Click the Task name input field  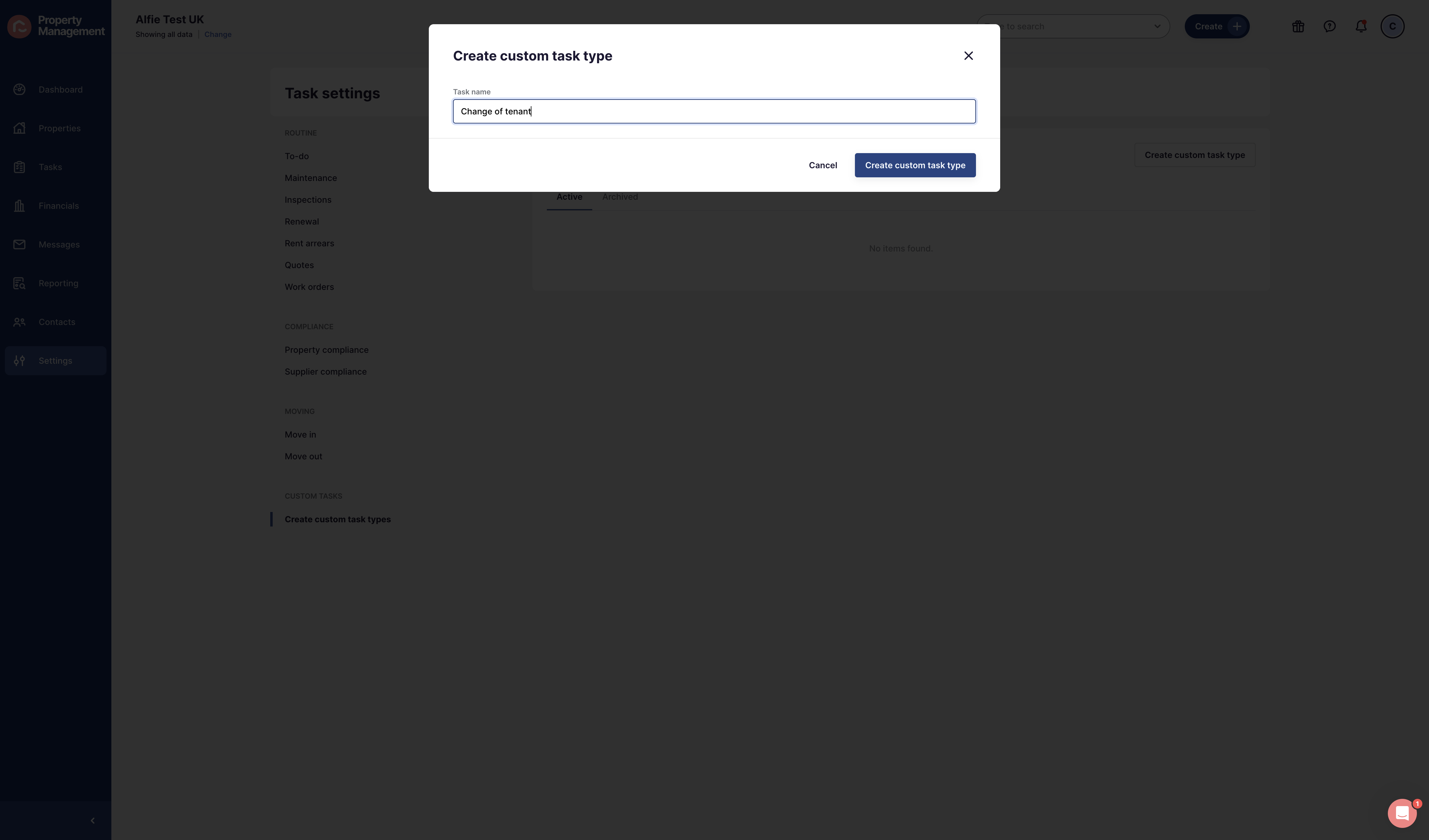coord(714,111)
